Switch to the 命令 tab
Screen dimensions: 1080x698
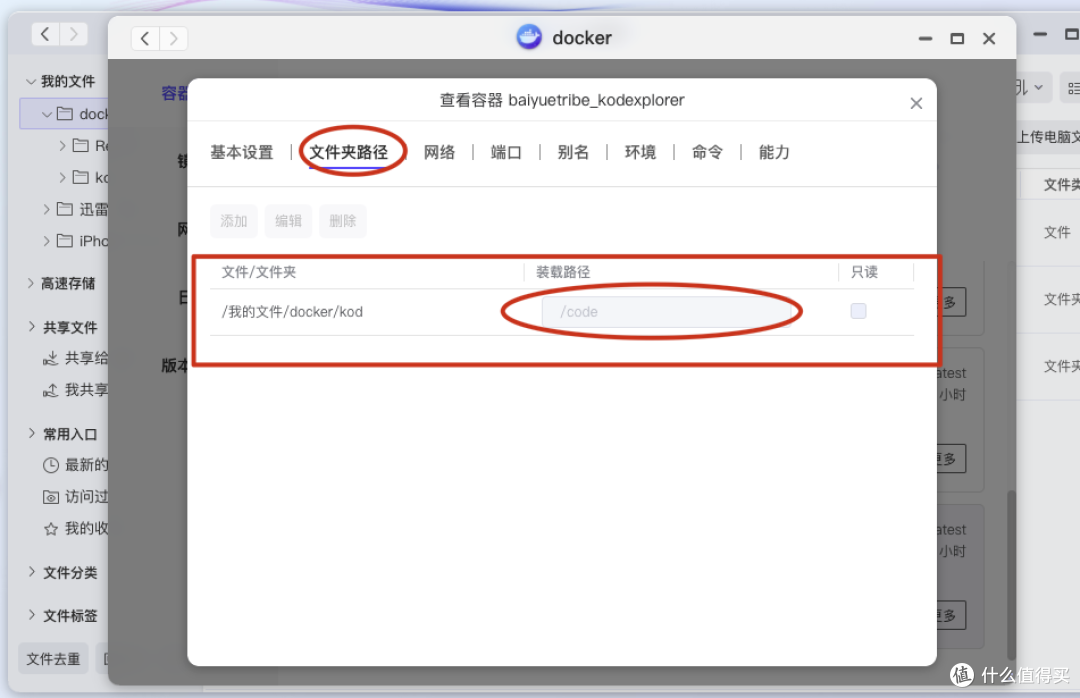pos(707,152)
